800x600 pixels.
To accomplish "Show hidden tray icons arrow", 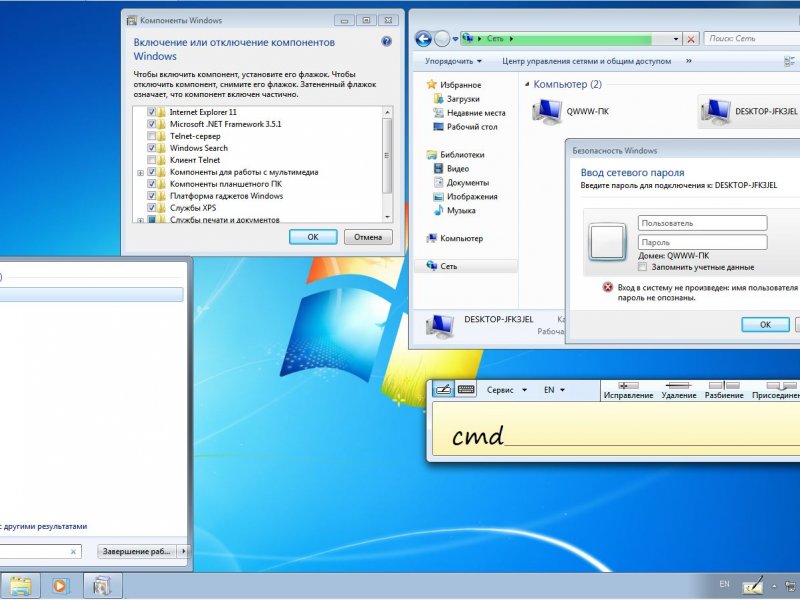I will [774, 586].
